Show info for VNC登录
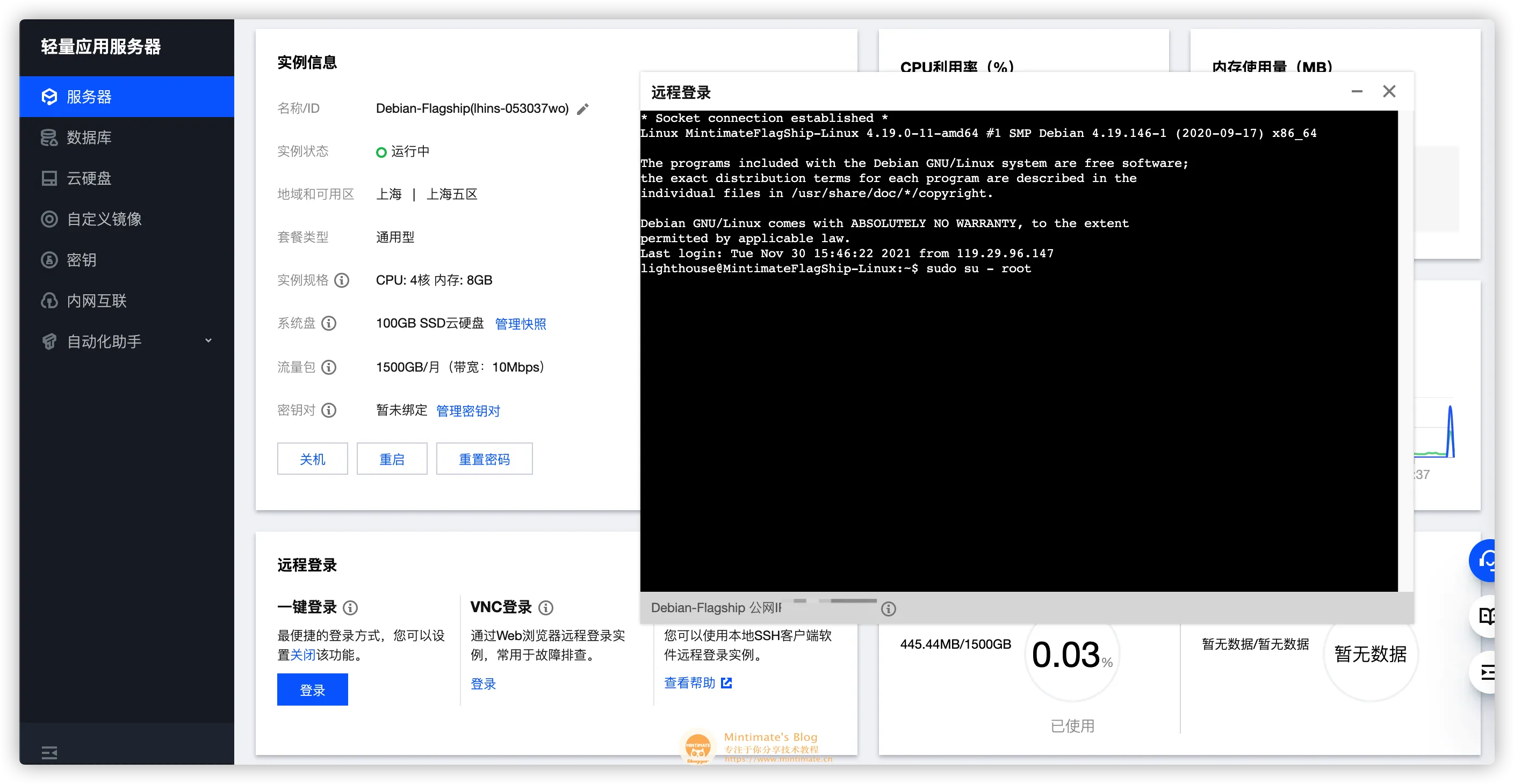Screen dimensions: 1514x784 point(546,608)
